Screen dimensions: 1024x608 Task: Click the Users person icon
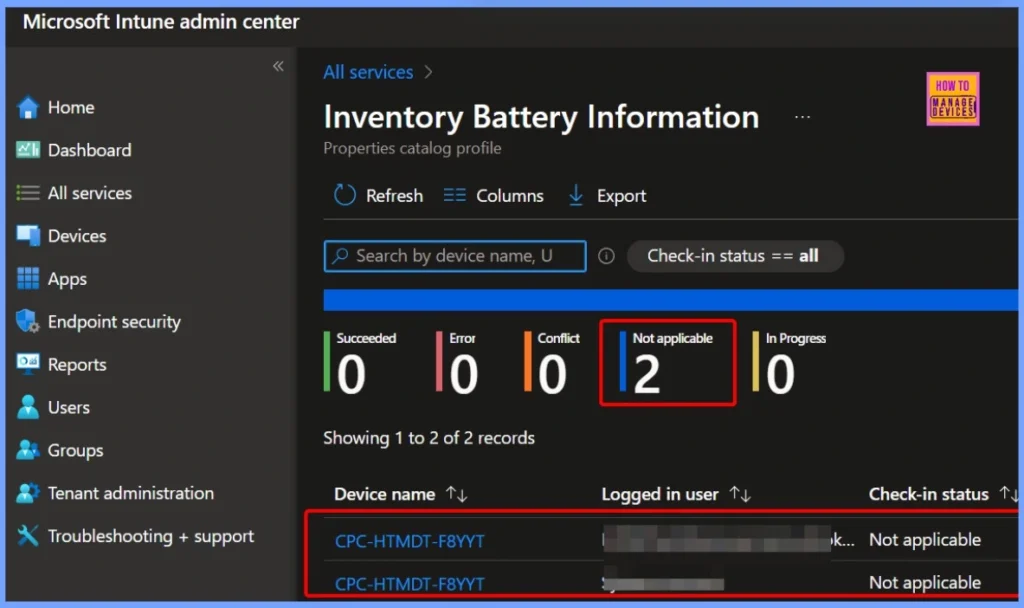point(27,407)
